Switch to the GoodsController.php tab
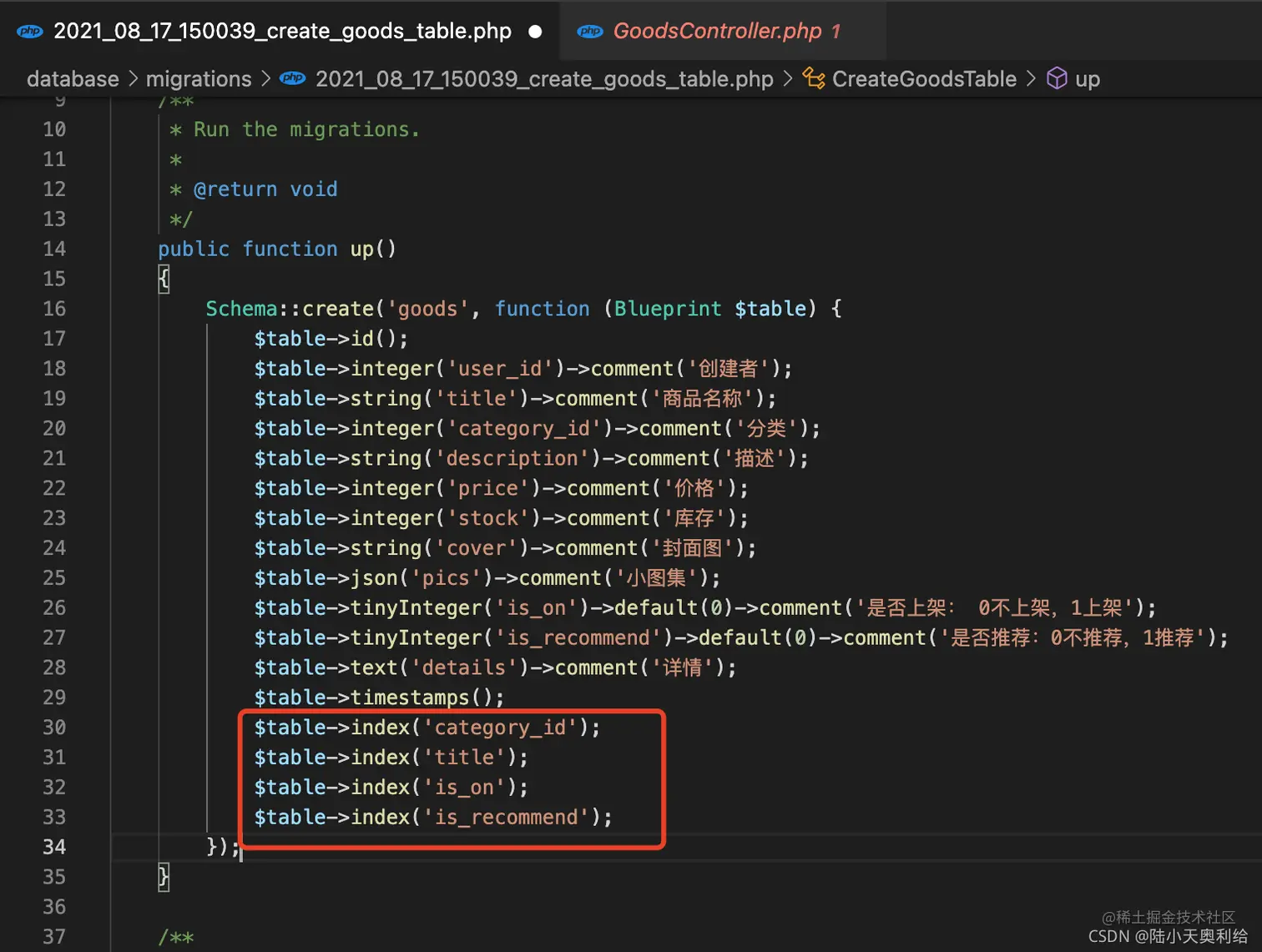Image resolution: width=1262 pixels, height=952 pixels. click(723, 31)
